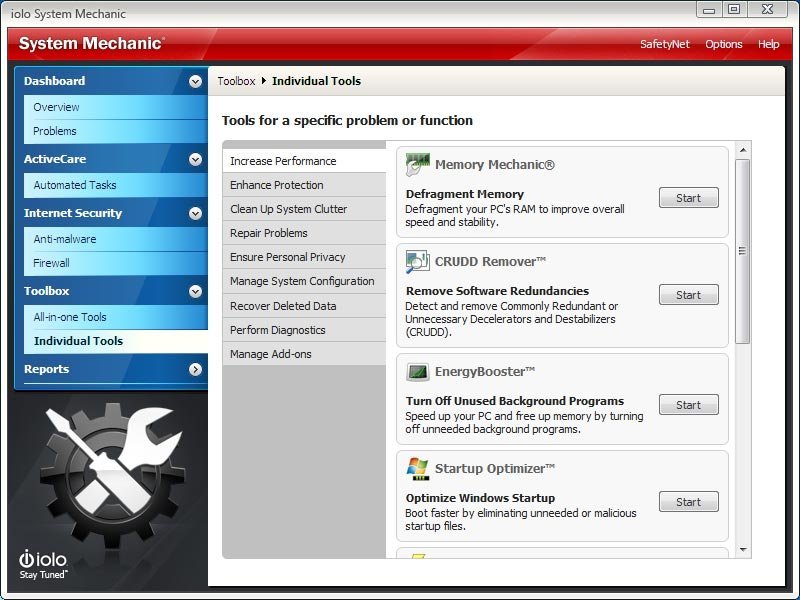Viewport: 800px width, 600px height.
Task: Collapse the Internet Security section chevron
Action: point(195,213)
